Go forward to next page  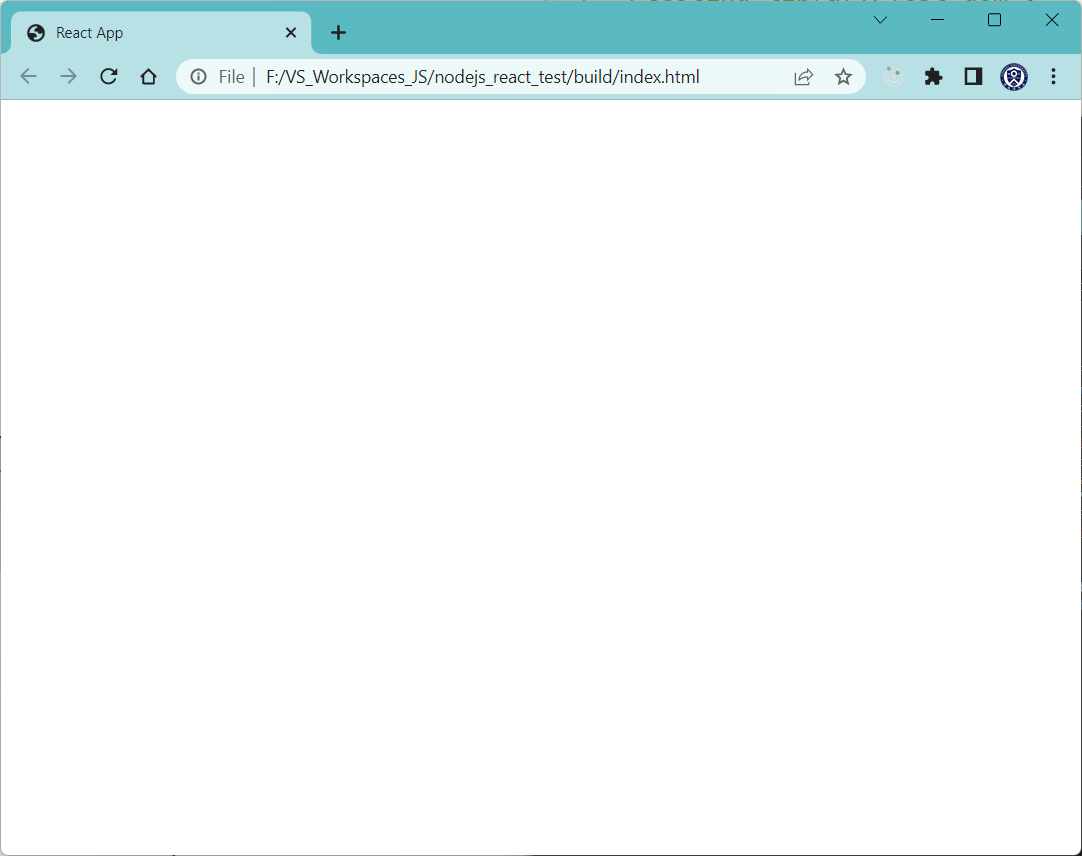(68, 77)
